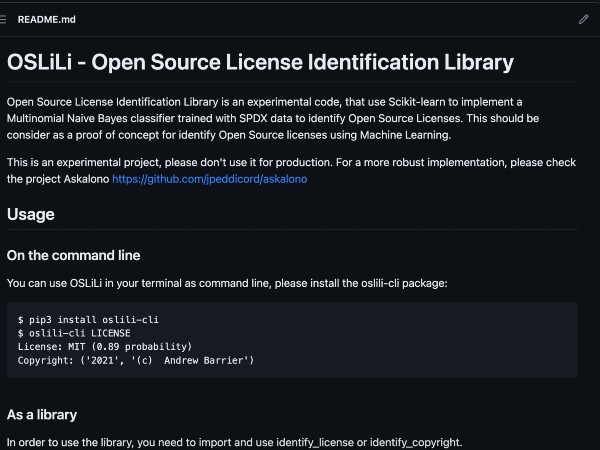Click the 'As a library' heading

pos(42,415)
